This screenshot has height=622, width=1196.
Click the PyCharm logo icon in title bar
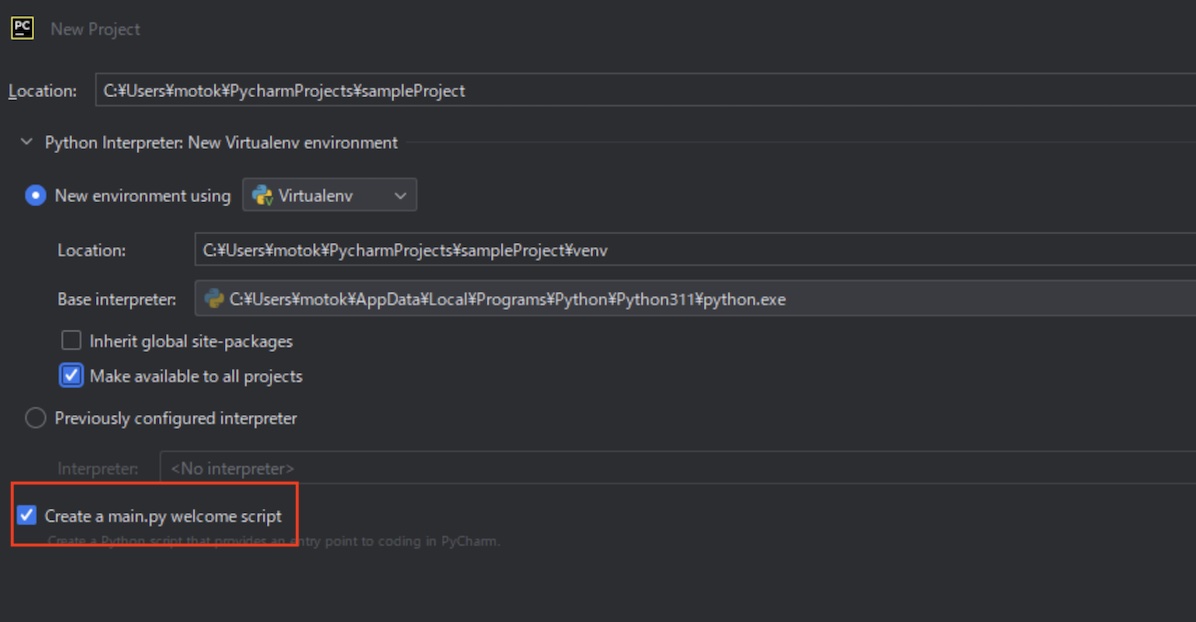point(22,28)
